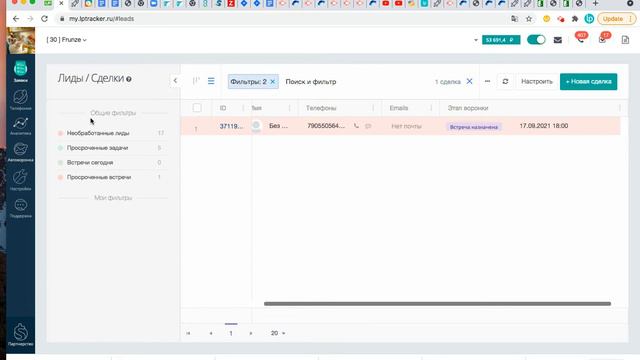Click the account profile photo thumbnail
This screenshot has width=640, height=360.
pos(20,40)
